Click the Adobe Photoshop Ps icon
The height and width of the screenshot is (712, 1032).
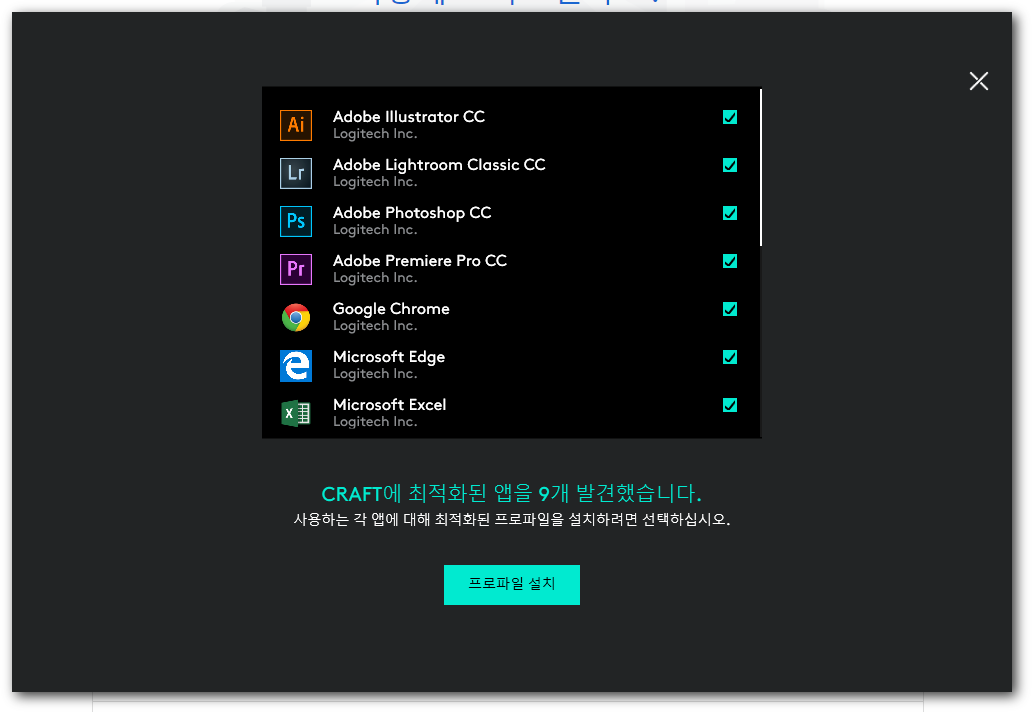tap(296, 221)
